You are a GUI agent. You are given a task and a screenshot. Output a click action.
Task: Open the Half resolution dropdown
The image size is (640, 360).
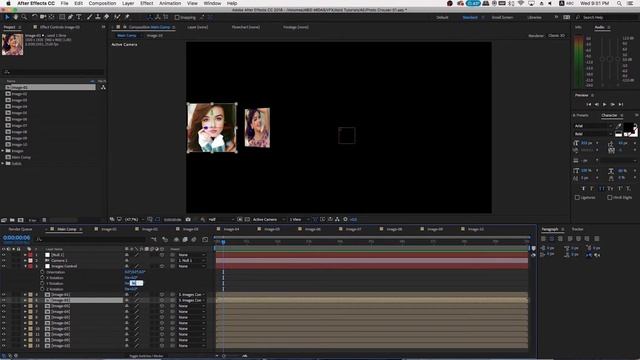221,220
